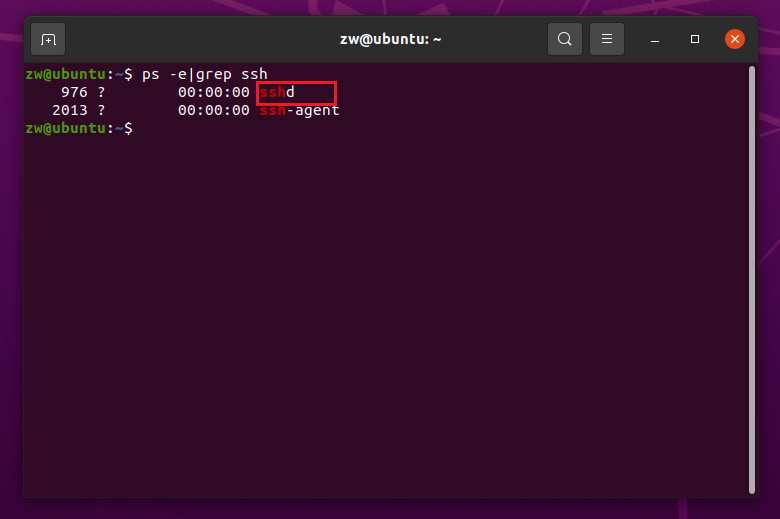Maximize the terminal window
Image resolution: width=780 pixels, height=519 pixels.
coord(694,39)
